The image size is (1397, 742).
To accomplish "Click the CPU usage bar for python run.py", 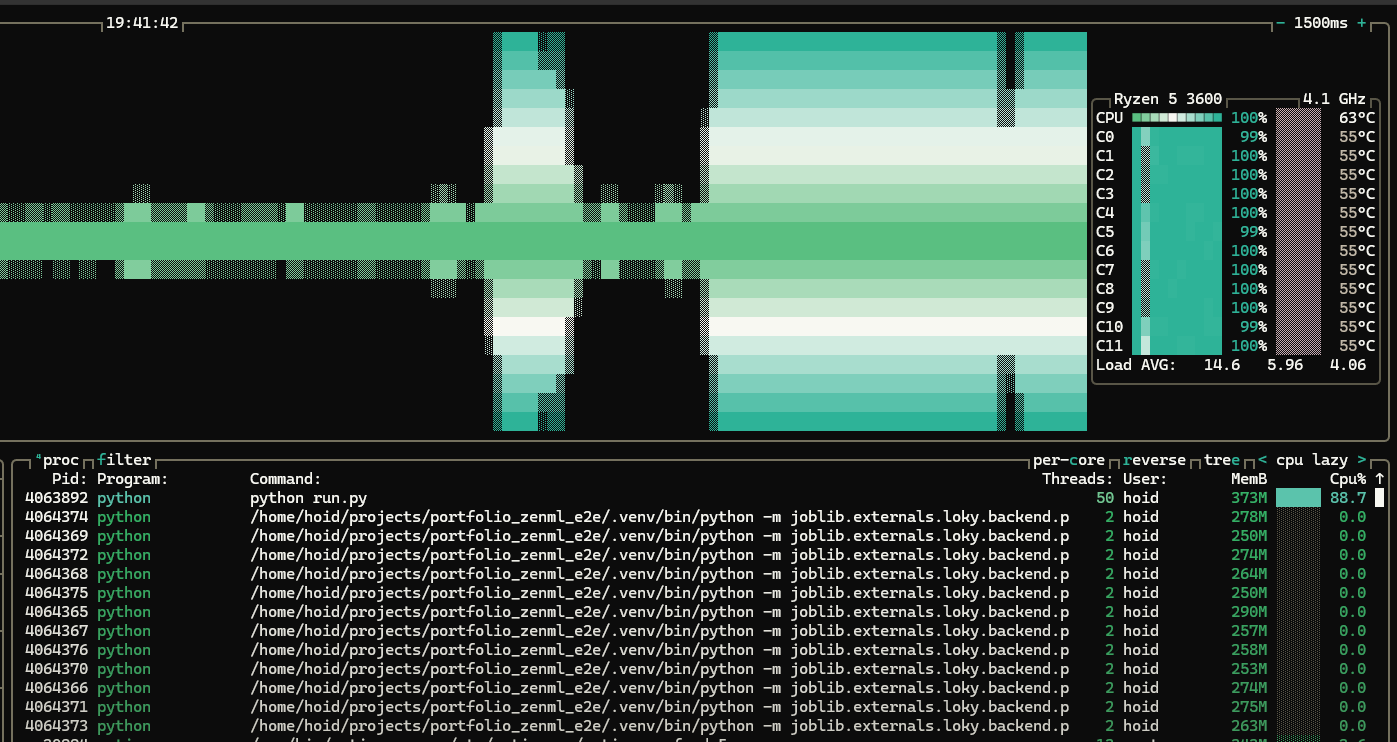I will pyautogui.click(x=1298, y=498).
